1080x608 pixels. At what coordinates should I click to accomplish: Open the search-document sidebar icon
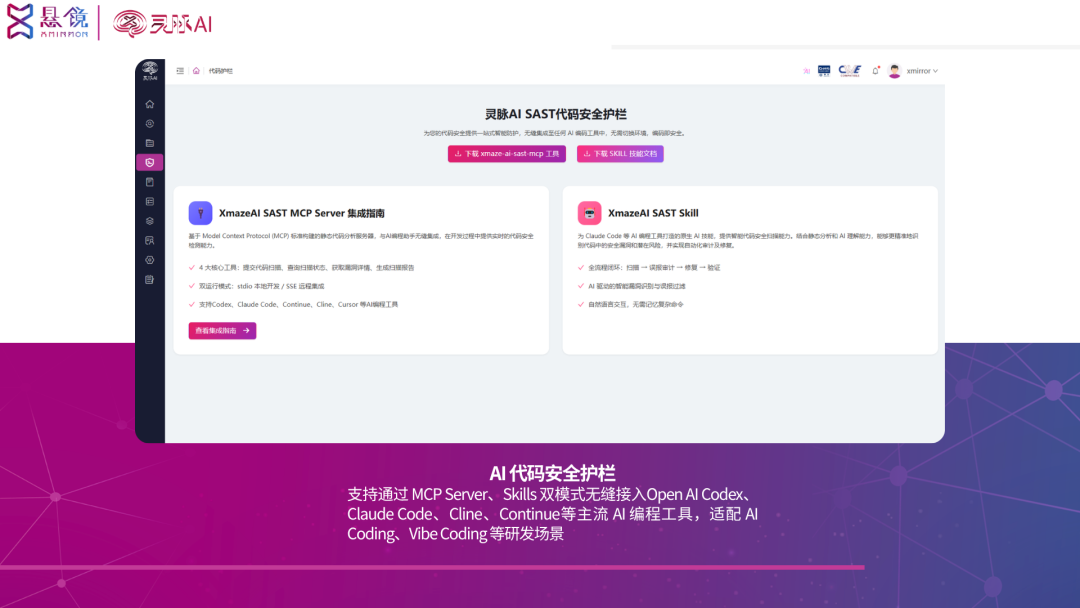point(149,241)
